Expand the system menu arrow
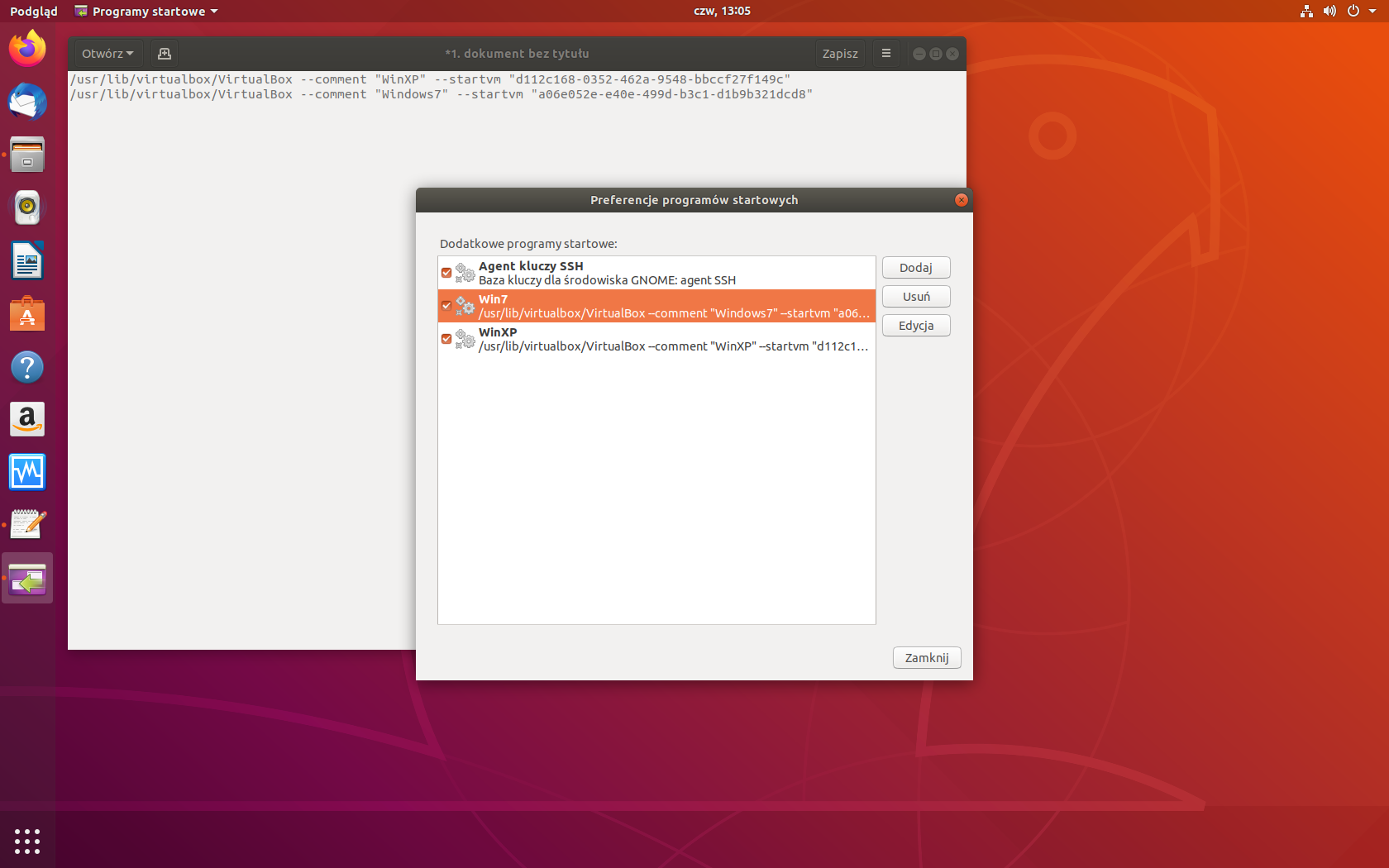 click(1372, 11)
